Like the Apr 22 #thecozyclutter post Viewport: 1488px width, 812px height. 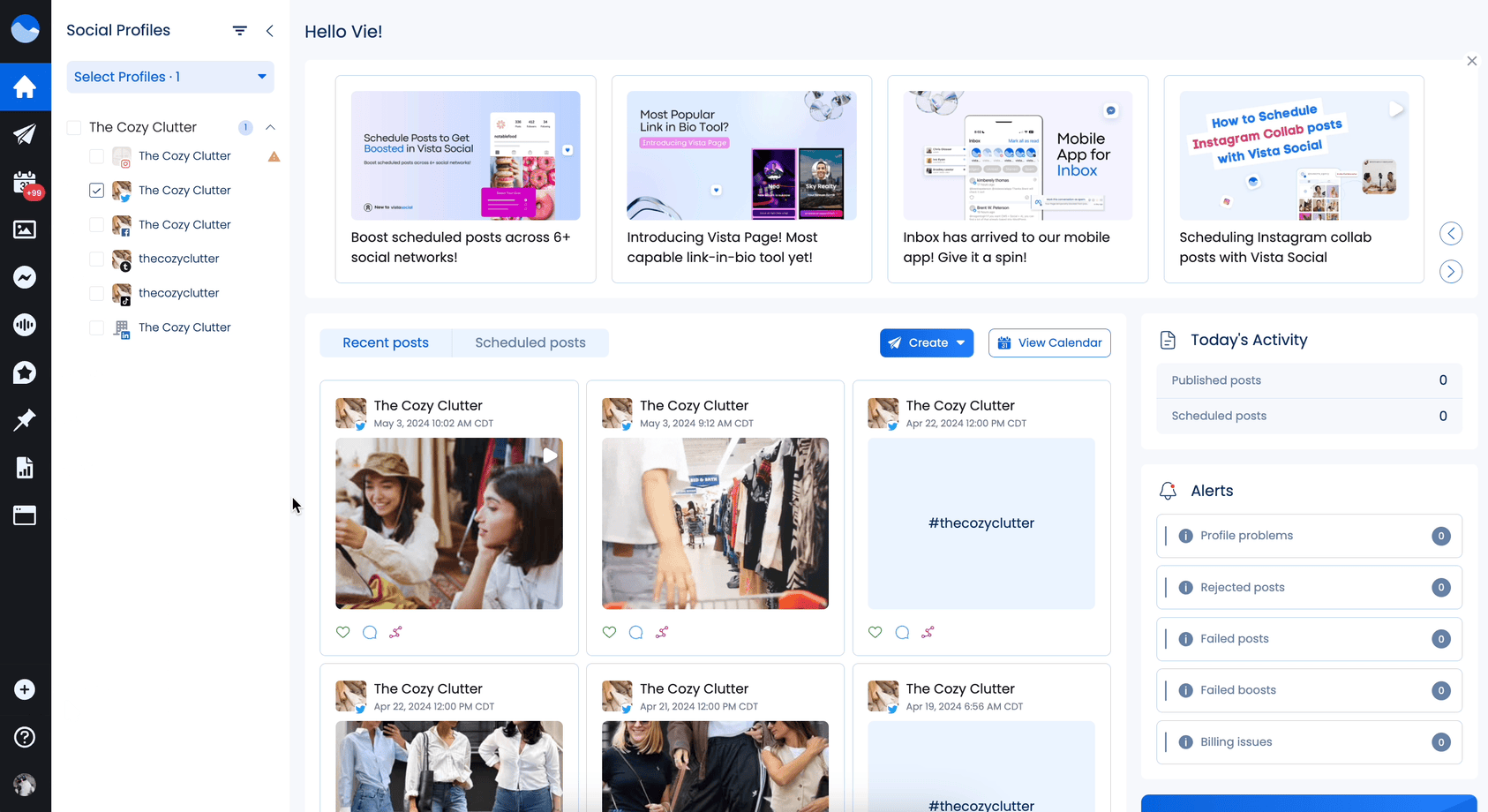pos(876,632)
